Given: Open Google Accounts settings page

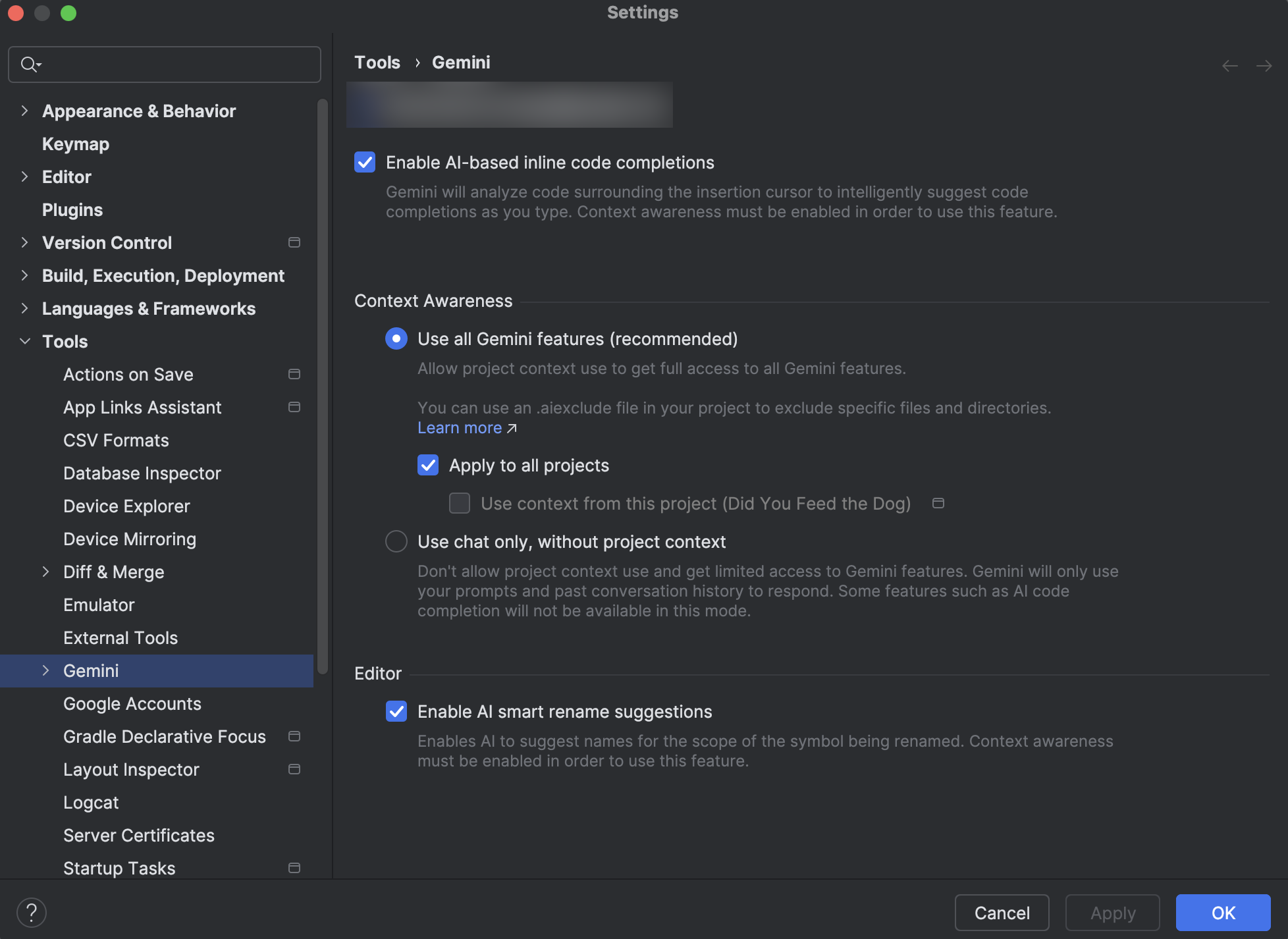Looking at the screenshot, I should [x=132, y=704].
